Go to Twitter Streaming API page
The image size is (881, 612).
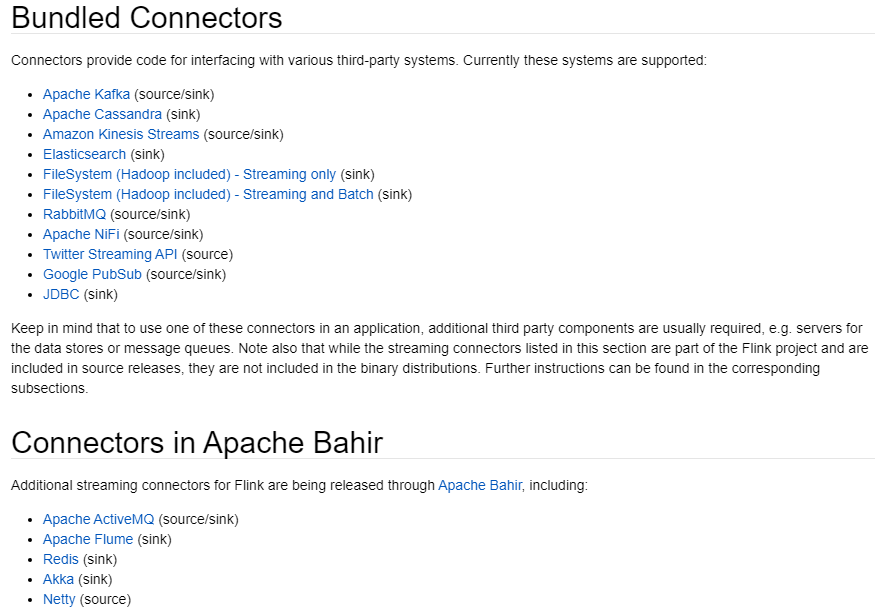(110, 254)
